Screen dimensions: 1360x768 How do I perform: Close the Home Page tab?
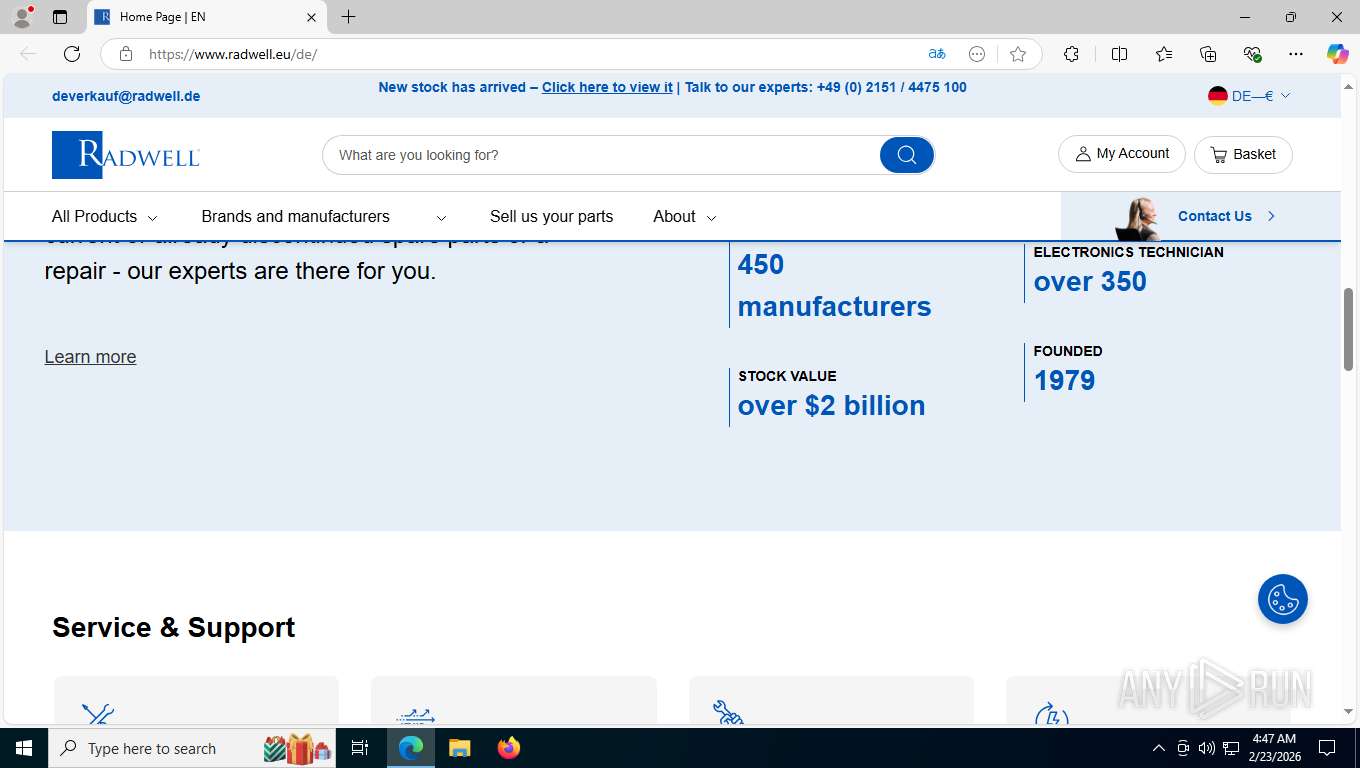point(311,17)
